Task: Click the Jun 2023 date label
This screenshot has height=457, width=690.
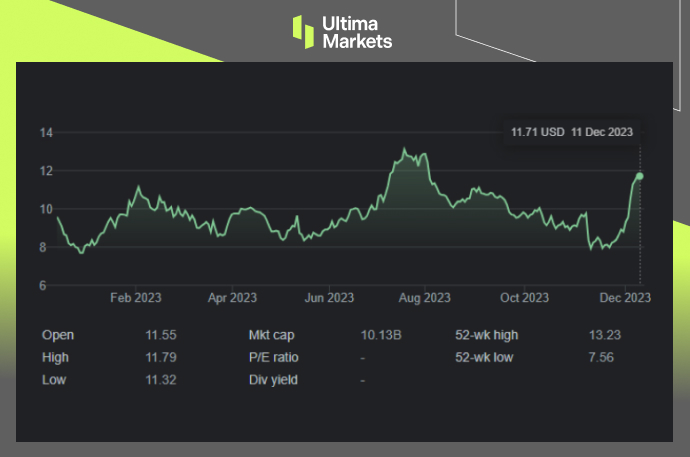Action: click(x=328, y=297)
